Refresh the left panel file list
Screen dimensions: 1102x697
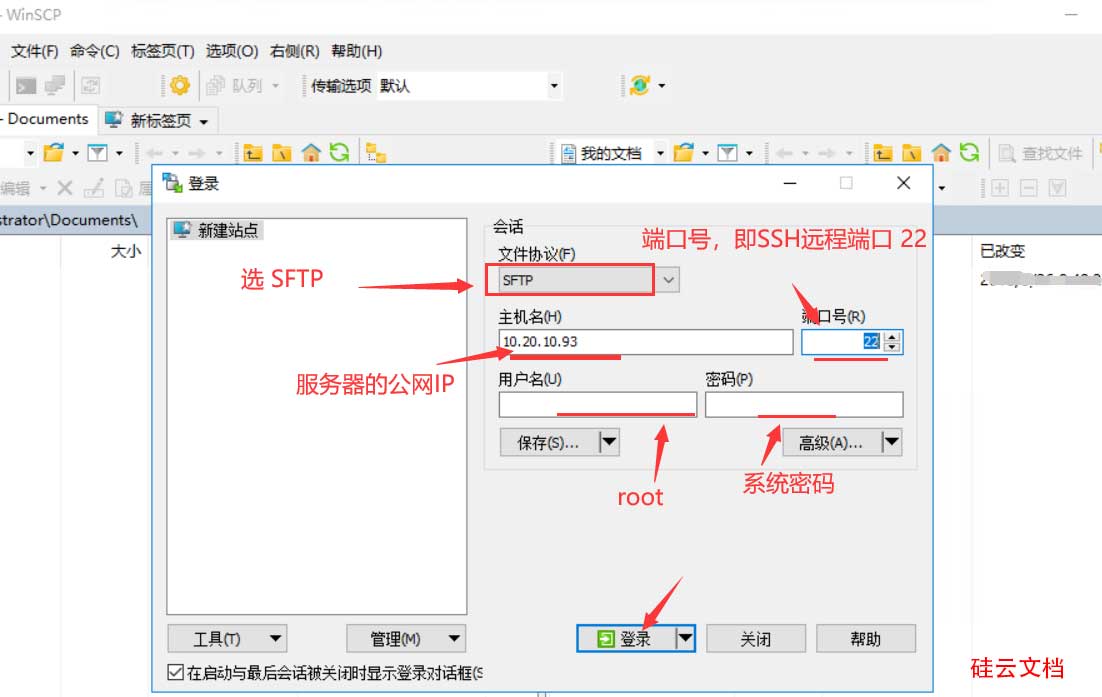click(339, 152)
